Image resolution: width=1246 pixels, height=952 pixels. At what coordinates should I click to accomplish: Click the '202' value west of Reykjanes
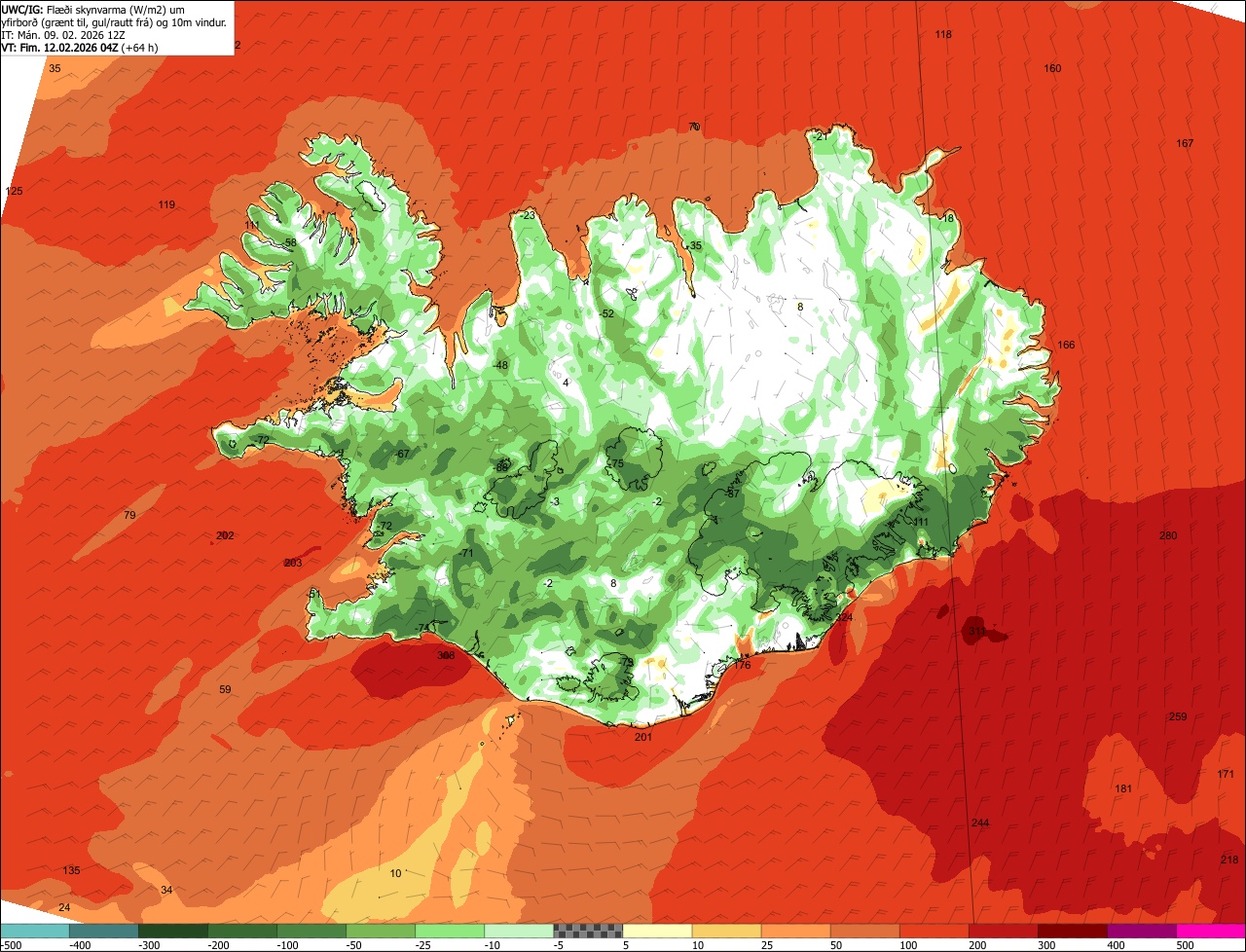pos(225,536)
